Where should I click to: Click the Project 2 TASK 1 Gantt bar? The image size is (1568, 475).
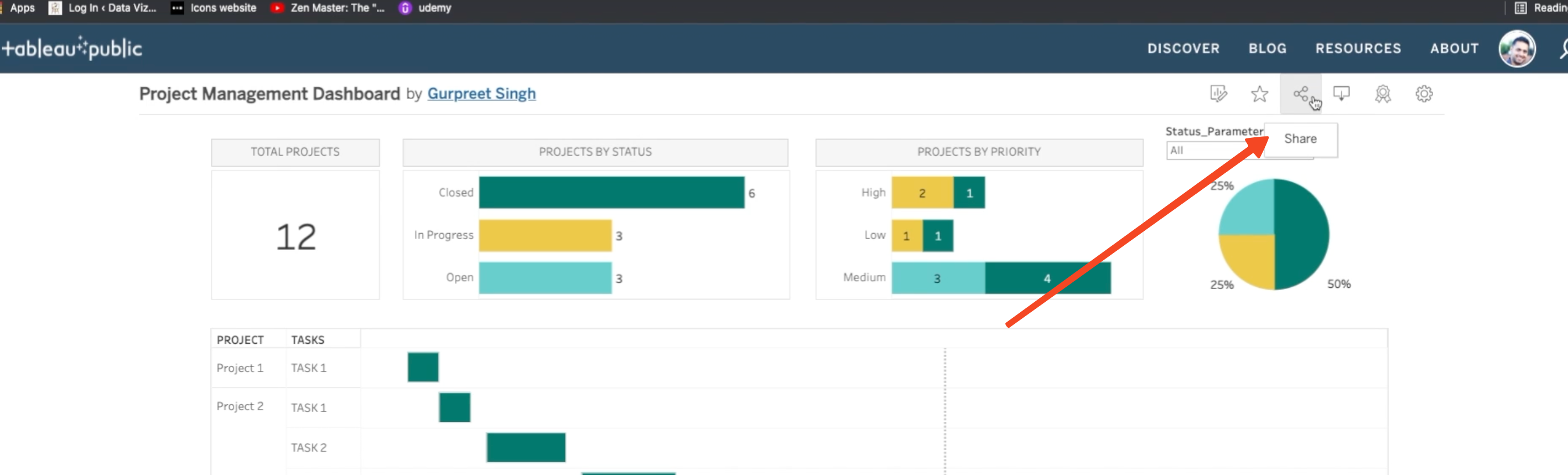tap(455, 407)
